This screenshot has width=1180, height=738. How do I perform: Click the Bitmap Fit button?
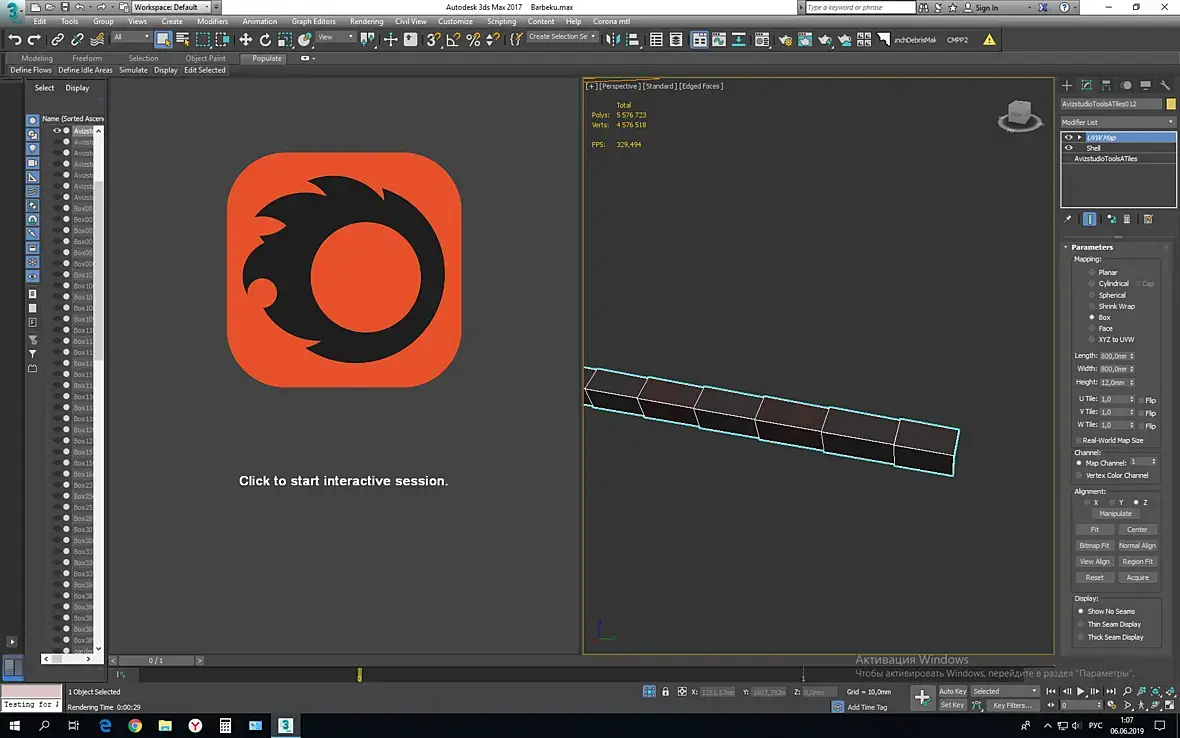pos(1094,546)
